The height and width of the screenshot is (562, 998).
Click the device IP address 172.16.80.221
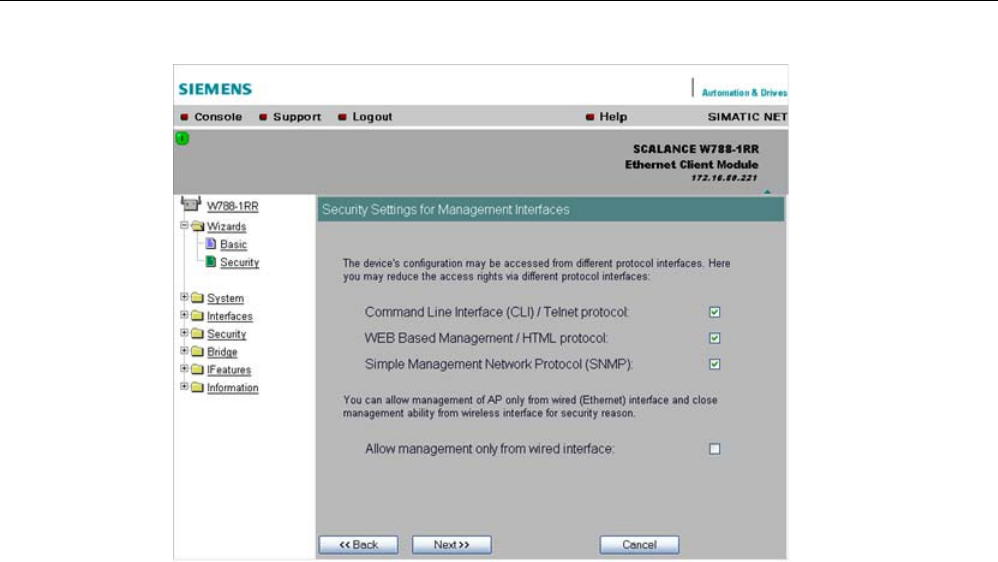[x=724, y=178]
